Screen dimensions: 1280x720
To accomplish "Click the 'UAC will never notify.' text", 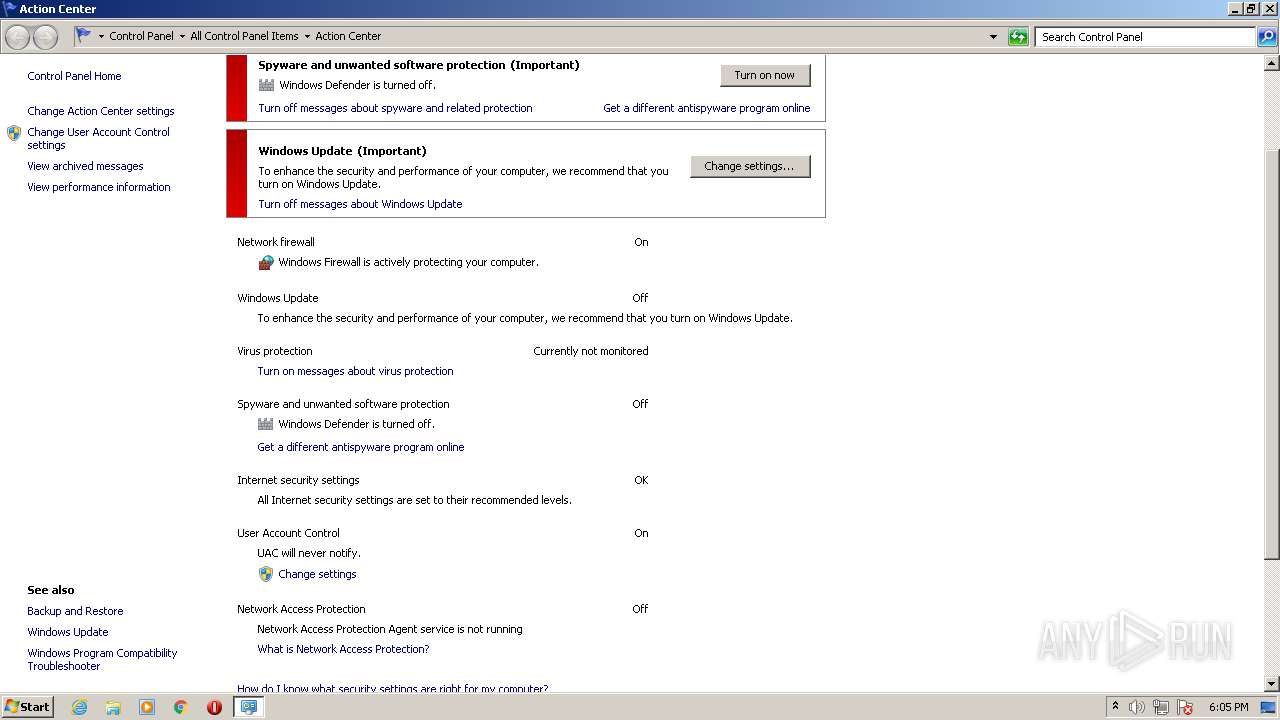I will (309, 553).
